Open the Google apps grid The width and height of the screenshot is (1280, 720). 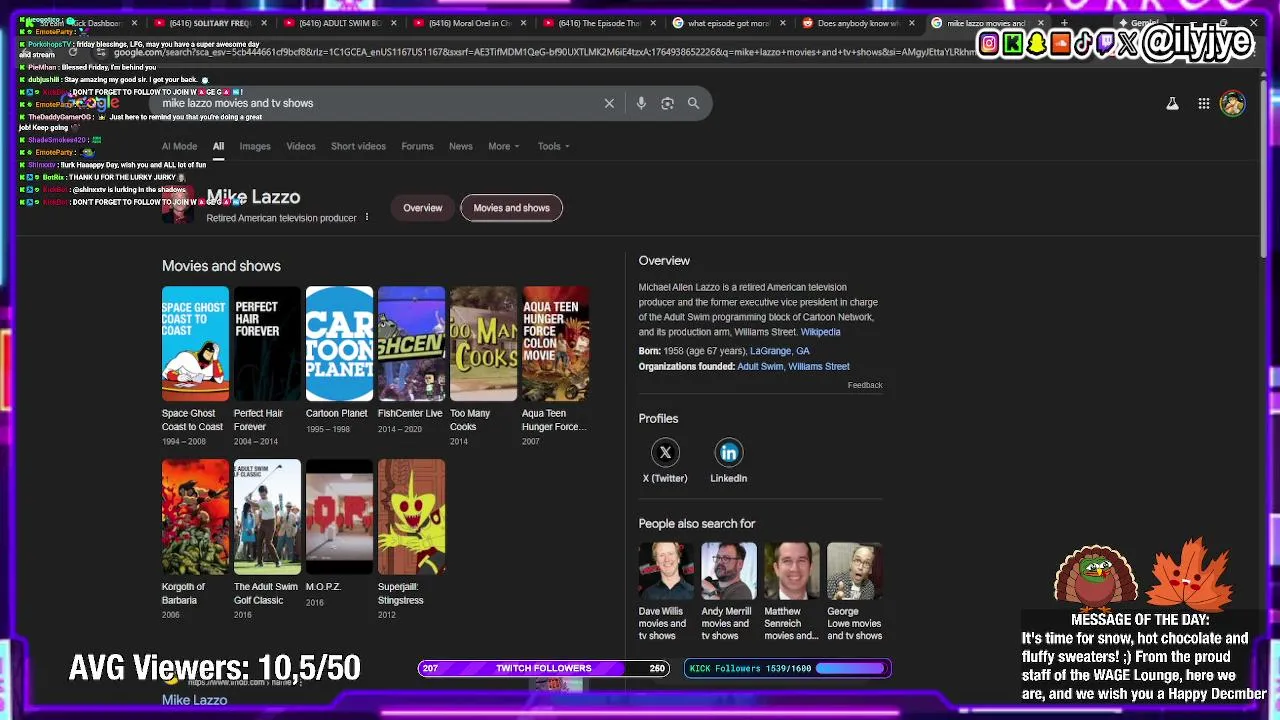(x=1204, y=103)
